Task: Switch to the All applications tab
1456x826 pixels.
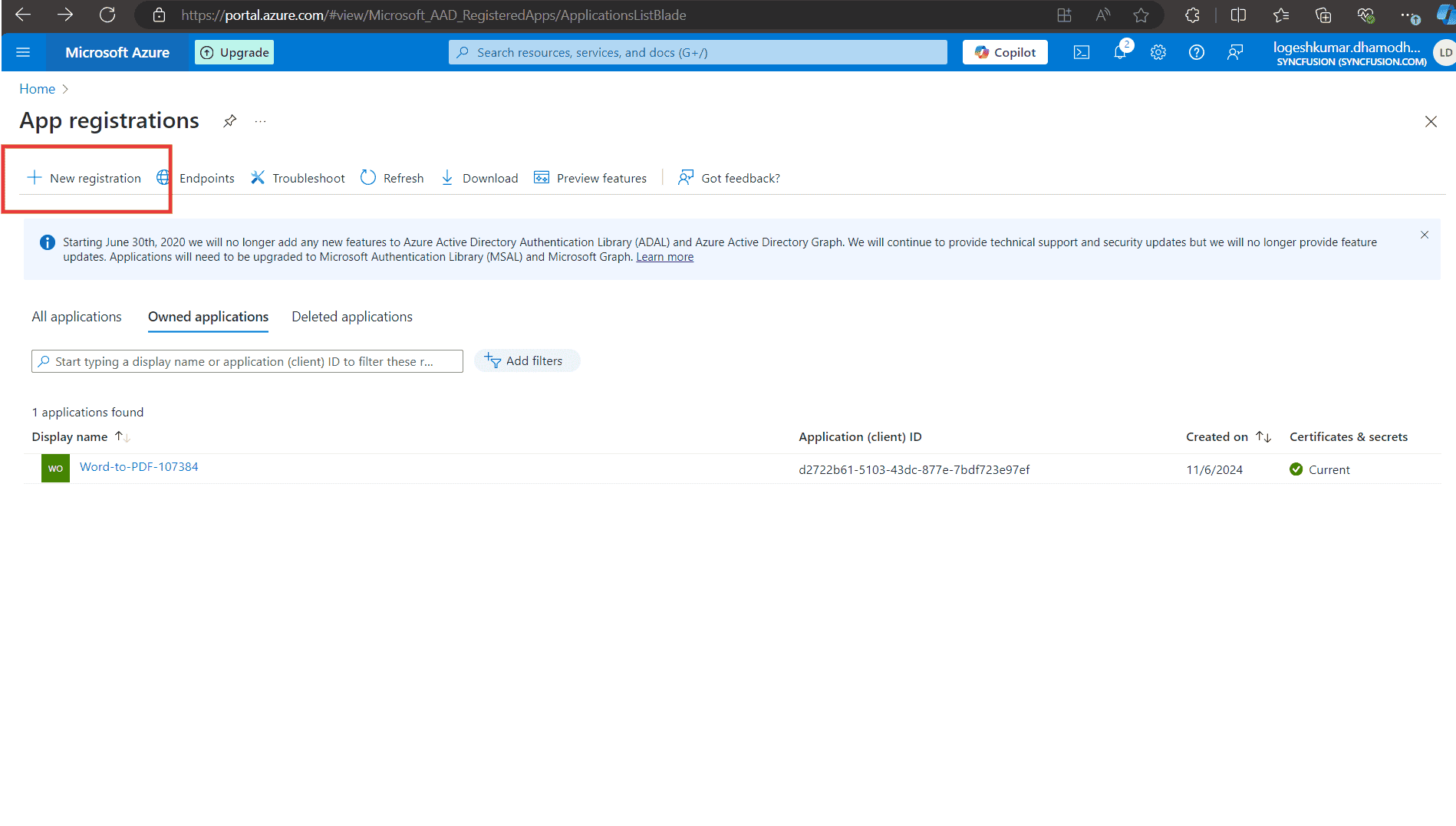Action: (x=76, y=316)
